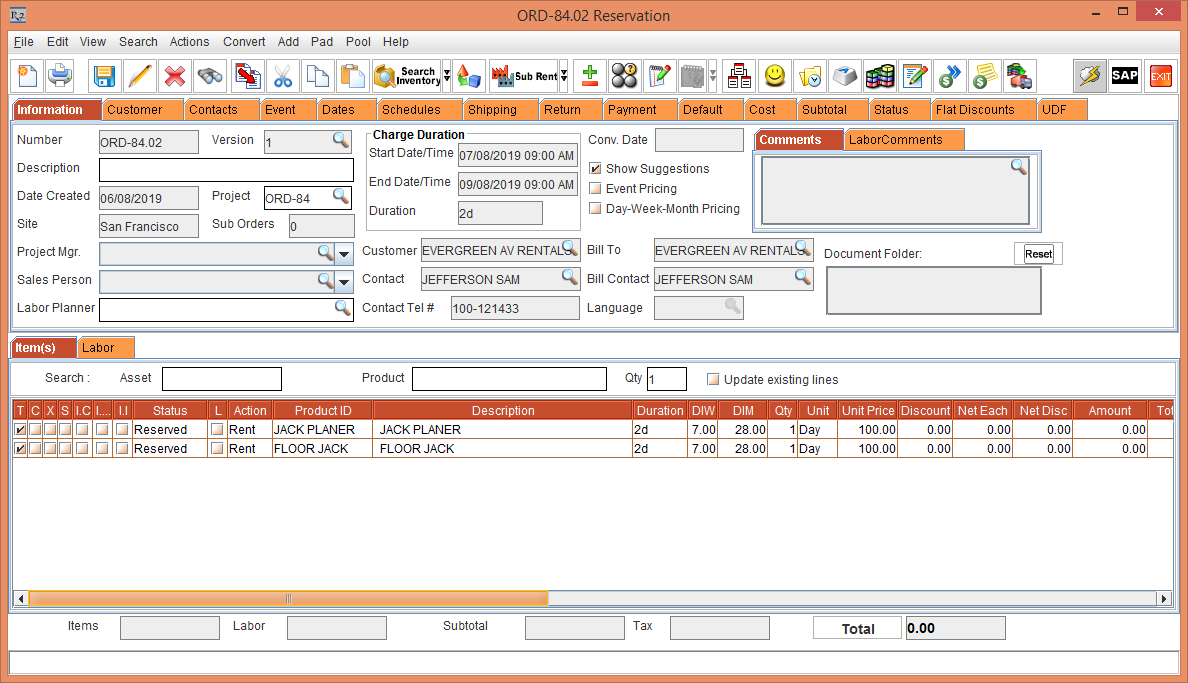
Task: Open the Sales Person dropdown
Action: tap(344, 281)
